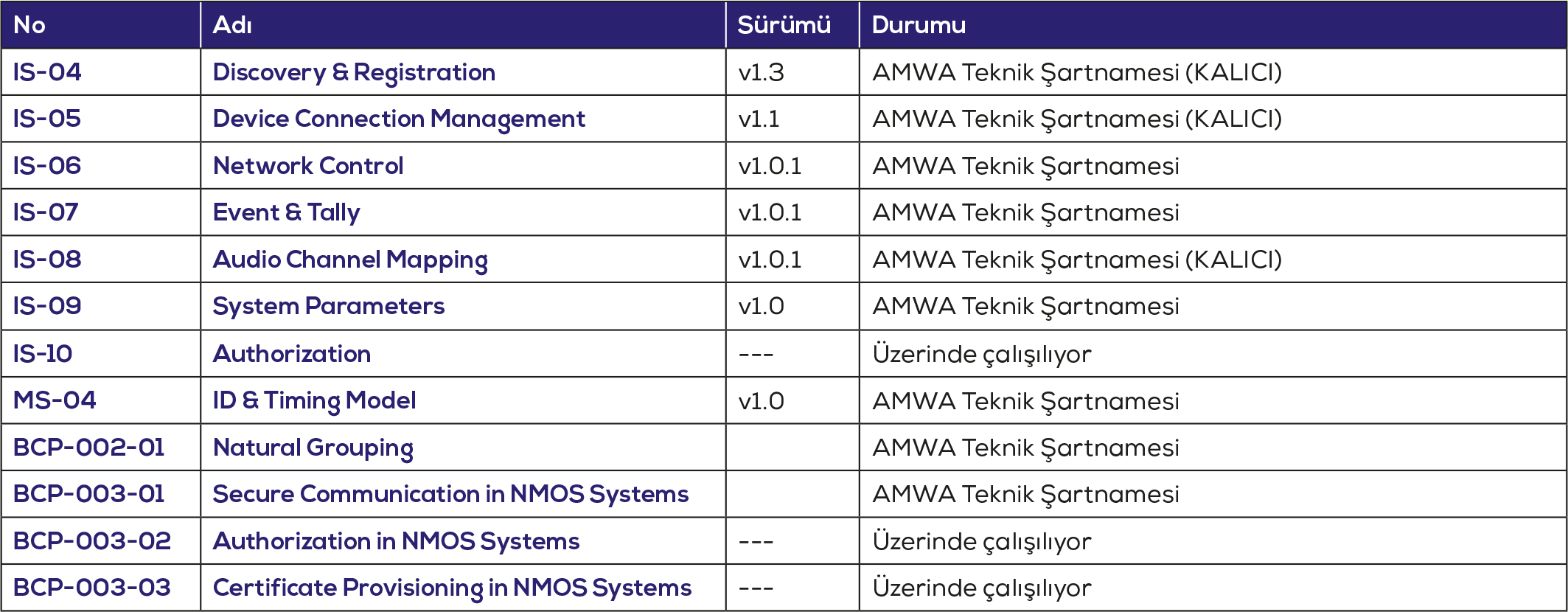Click 'Üzerinde çalışılıyor' in BCP-003-03 row
Viewport: 1568px width, 612px height.
[x=981, y=588]
